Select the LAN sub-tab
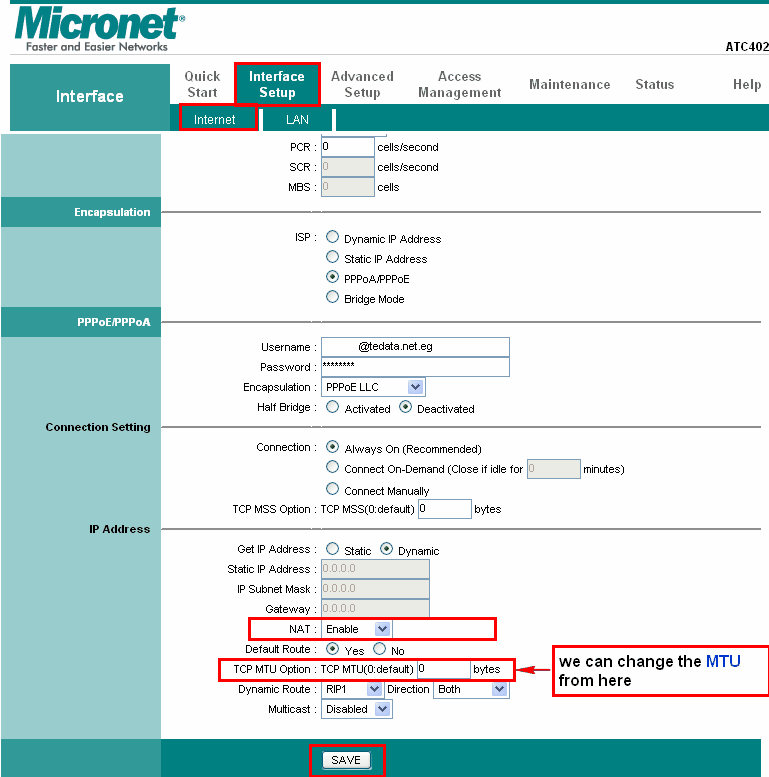 [297, 119]
